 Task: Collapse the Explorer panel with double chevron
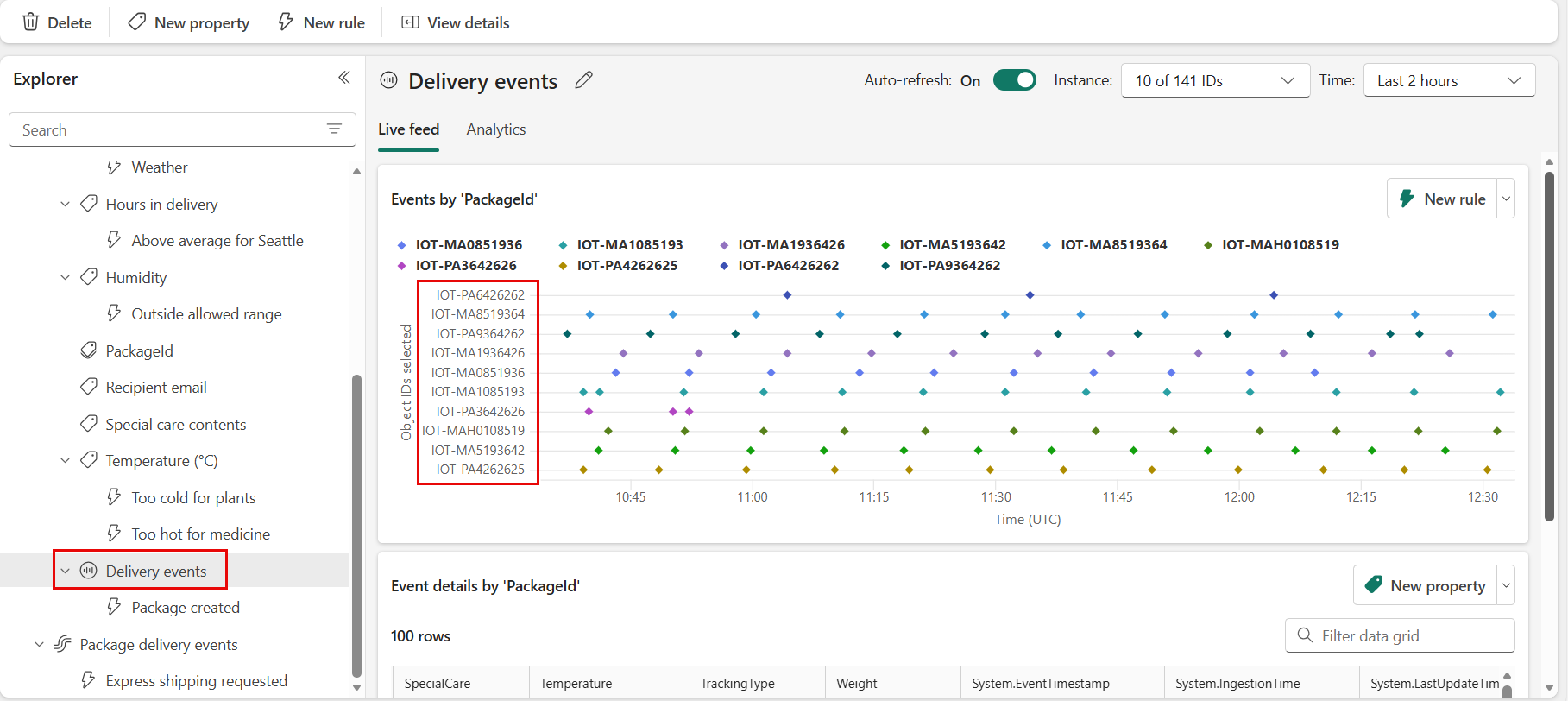[343, 78]
